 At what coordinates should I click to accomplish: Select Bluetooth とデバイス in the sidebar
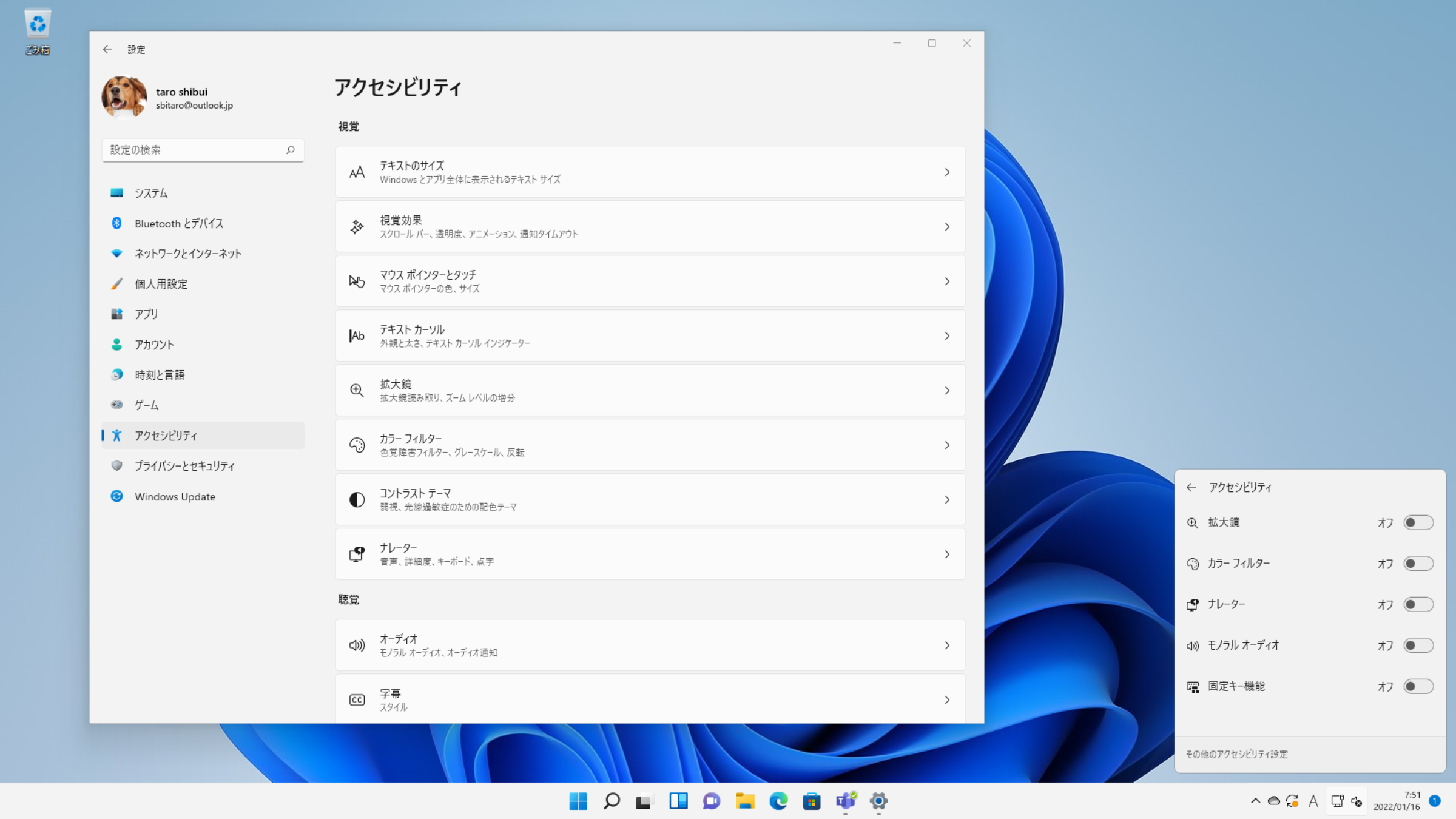pos(178,223)
